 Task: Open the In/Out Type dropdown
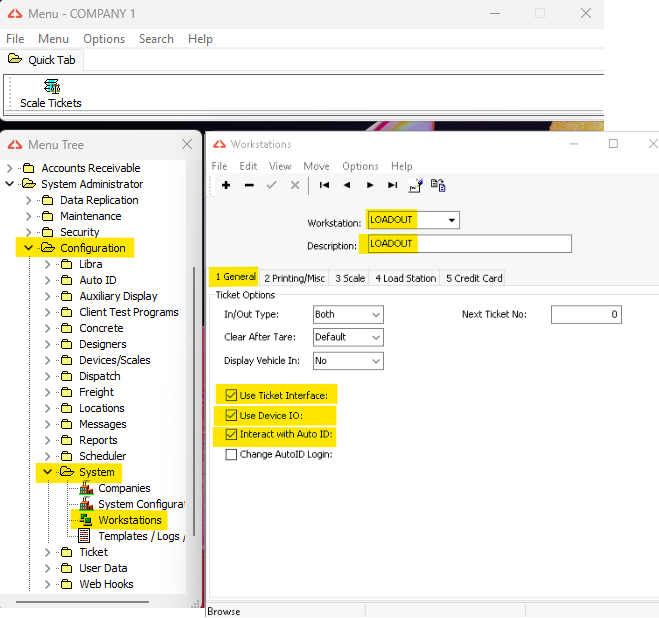[x=376, y=314]
